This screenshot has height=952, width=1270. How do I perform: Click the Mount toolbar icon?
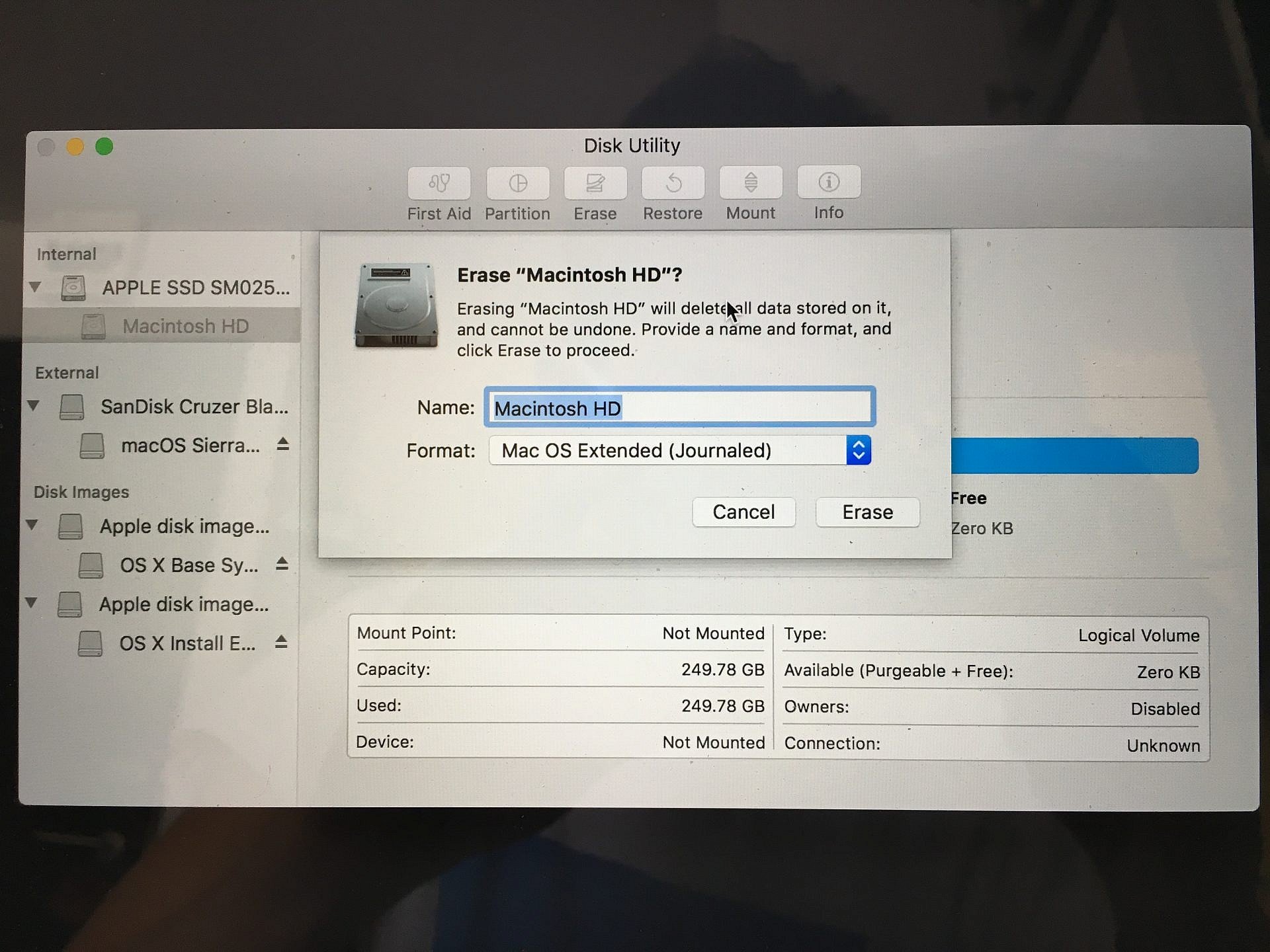pyautogui.click(x=751, y=182)
